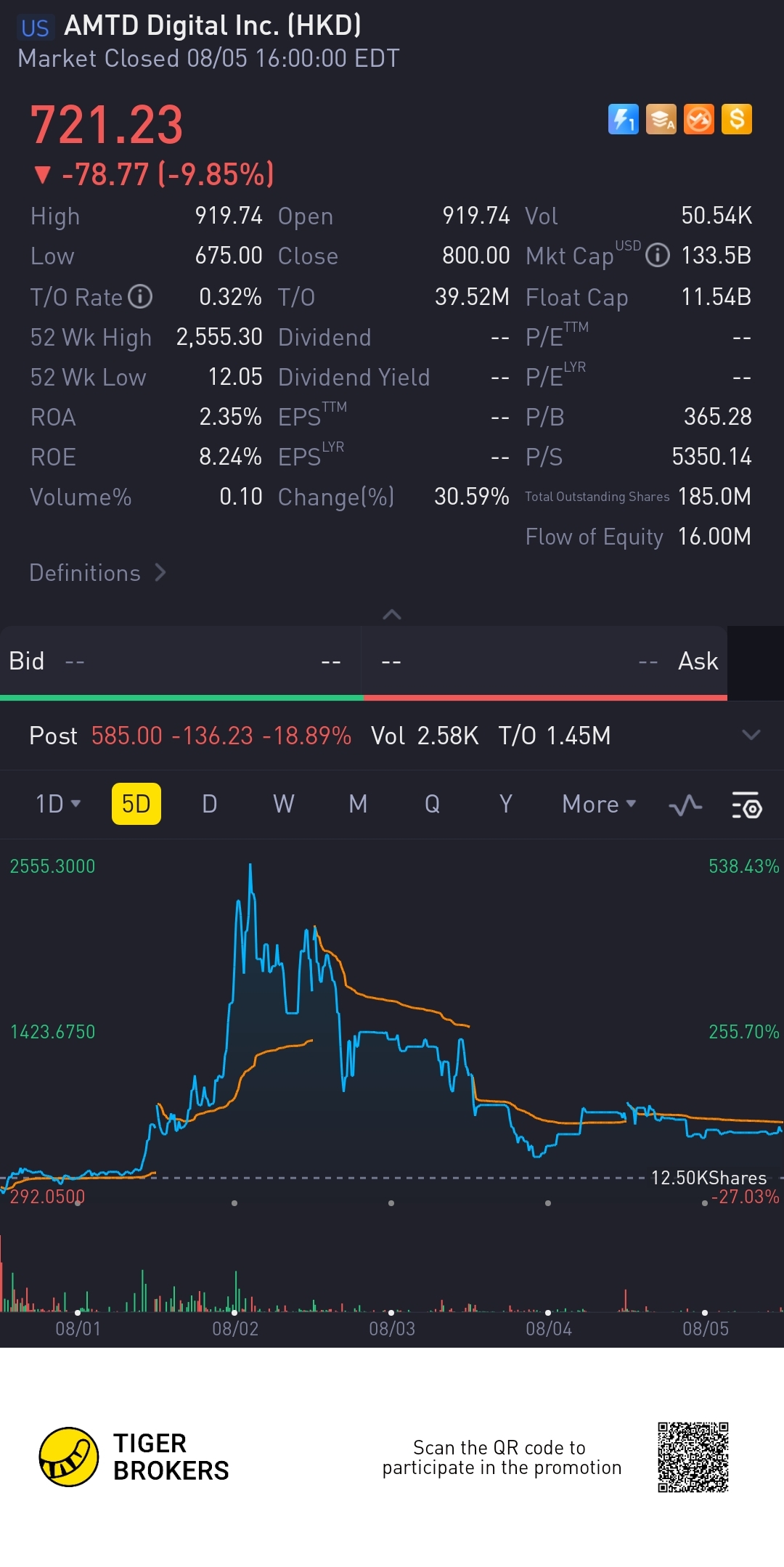Open the 1D timeframe dropdown
Screen dimensions: 784x1567
[x=58, y=804]
